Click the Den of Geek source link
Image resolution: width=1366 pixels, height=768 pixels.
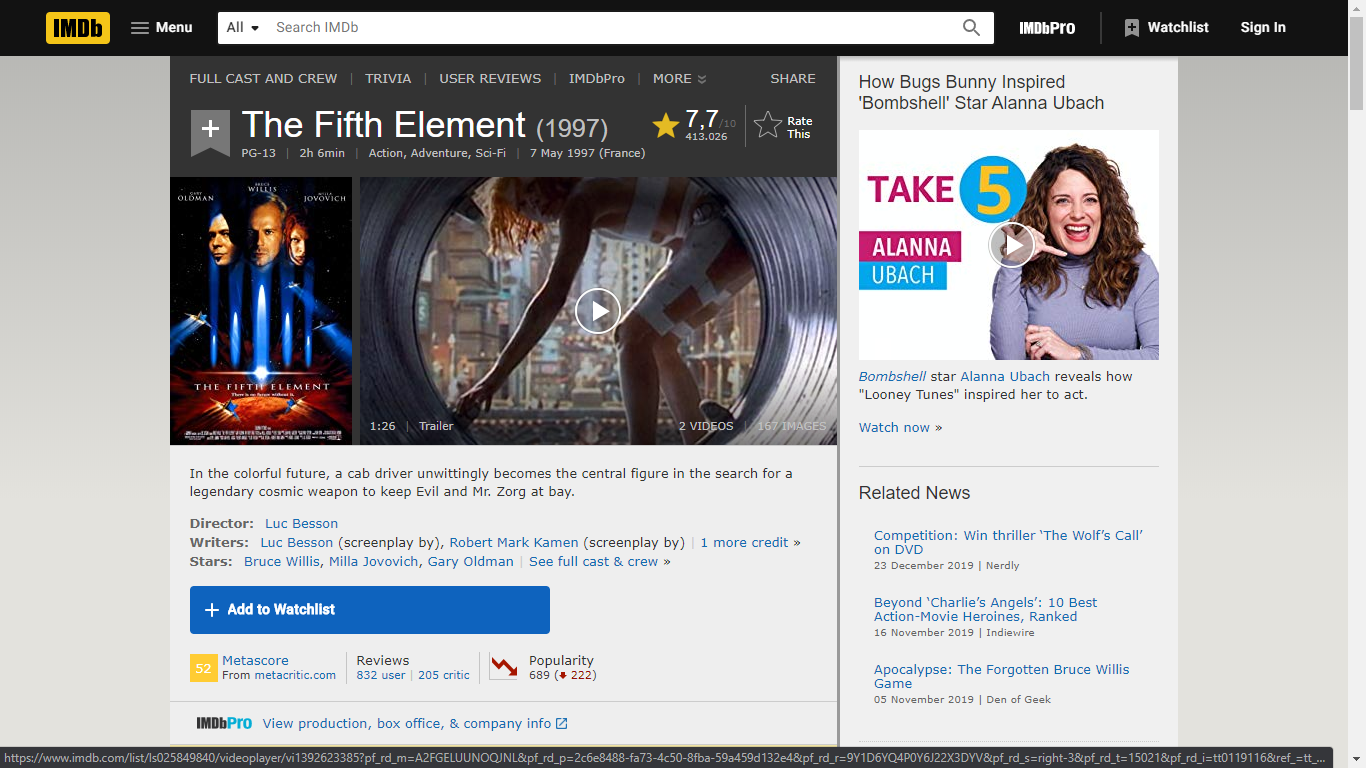1018,700
